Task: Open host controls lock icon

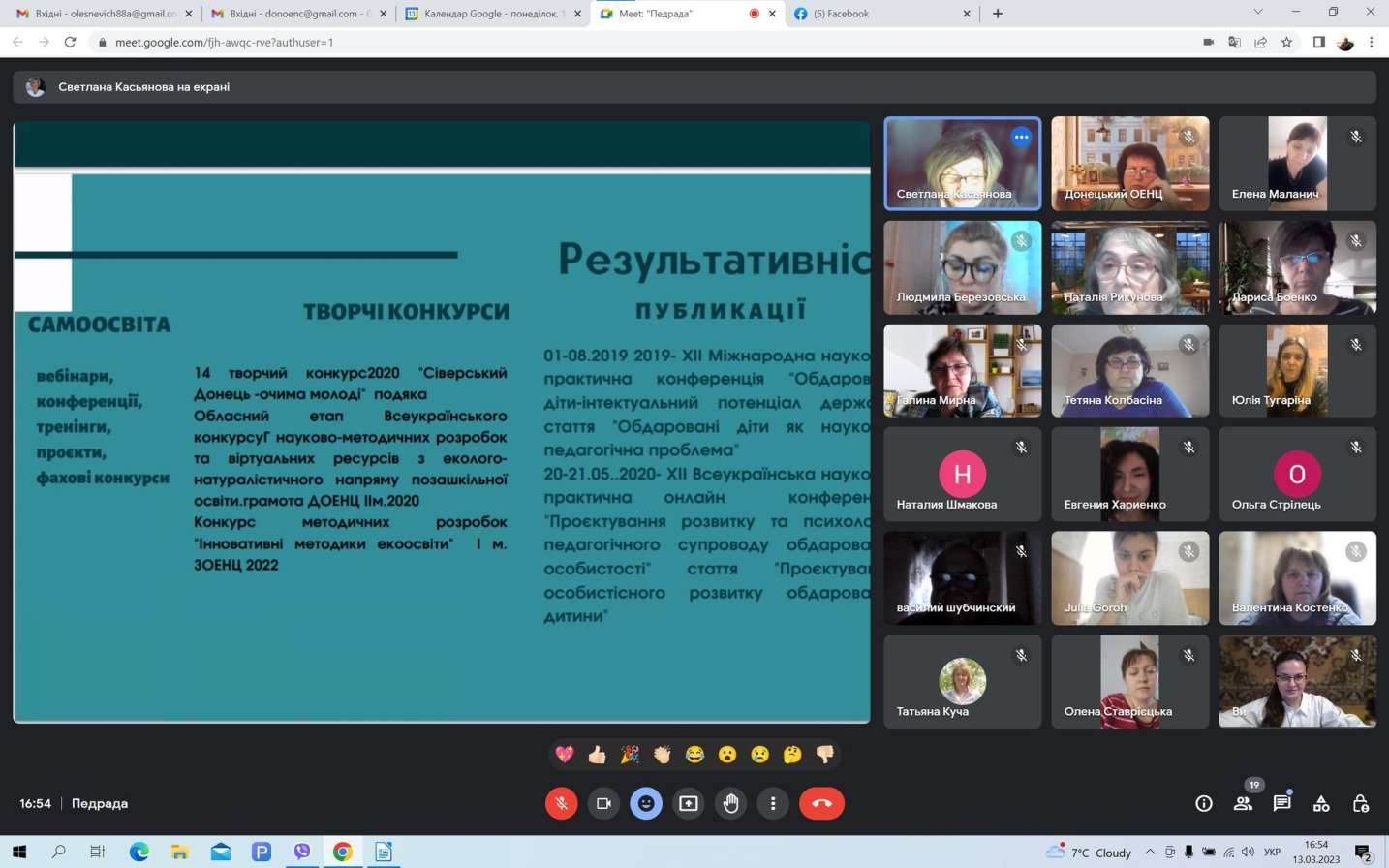Action: coord(1361,803)
